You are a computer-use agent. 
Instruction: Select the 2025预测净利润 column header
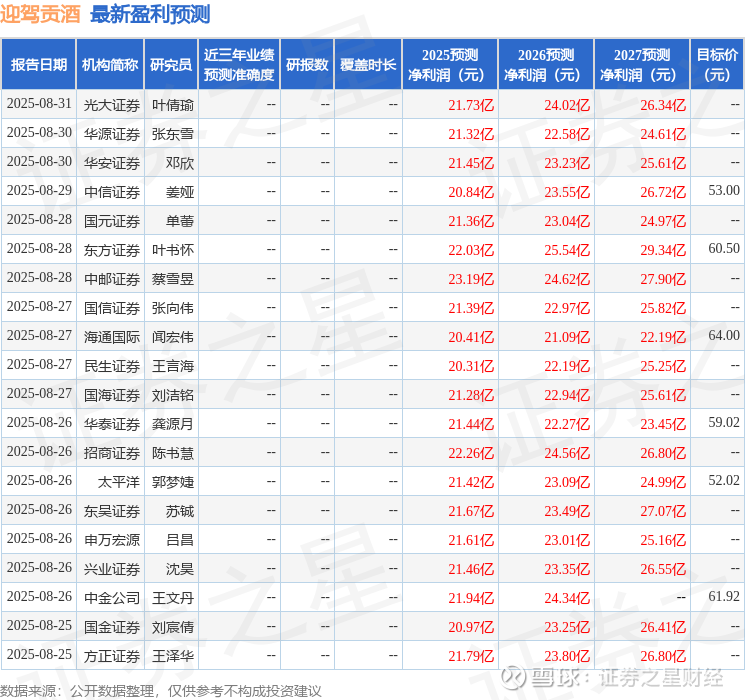pos(450,65)
